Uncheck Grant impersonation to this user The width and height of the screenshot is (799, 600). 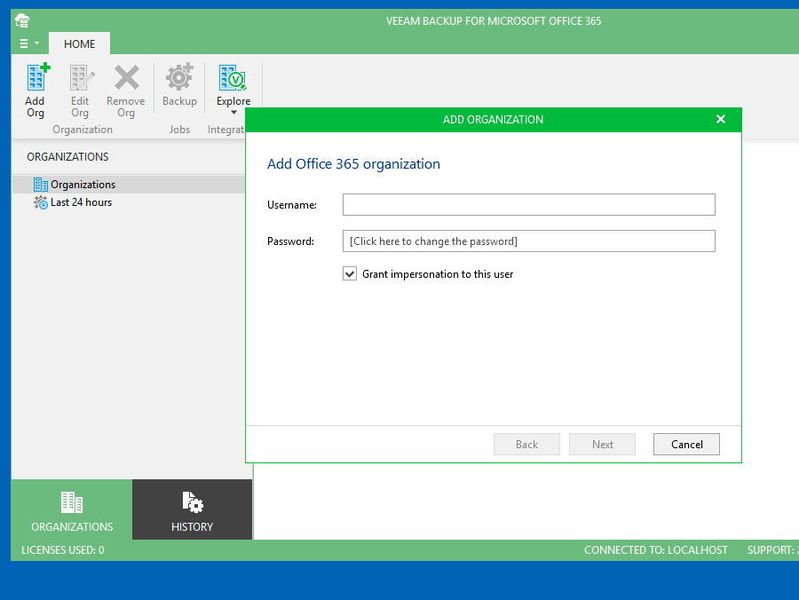[350, 274]
